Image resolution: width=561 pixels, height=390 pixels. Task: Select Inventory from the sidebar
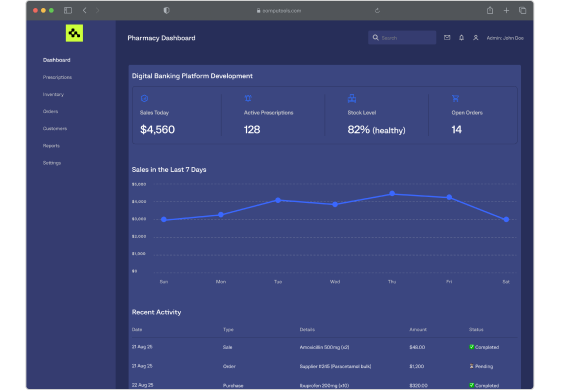tap(53, 94)
